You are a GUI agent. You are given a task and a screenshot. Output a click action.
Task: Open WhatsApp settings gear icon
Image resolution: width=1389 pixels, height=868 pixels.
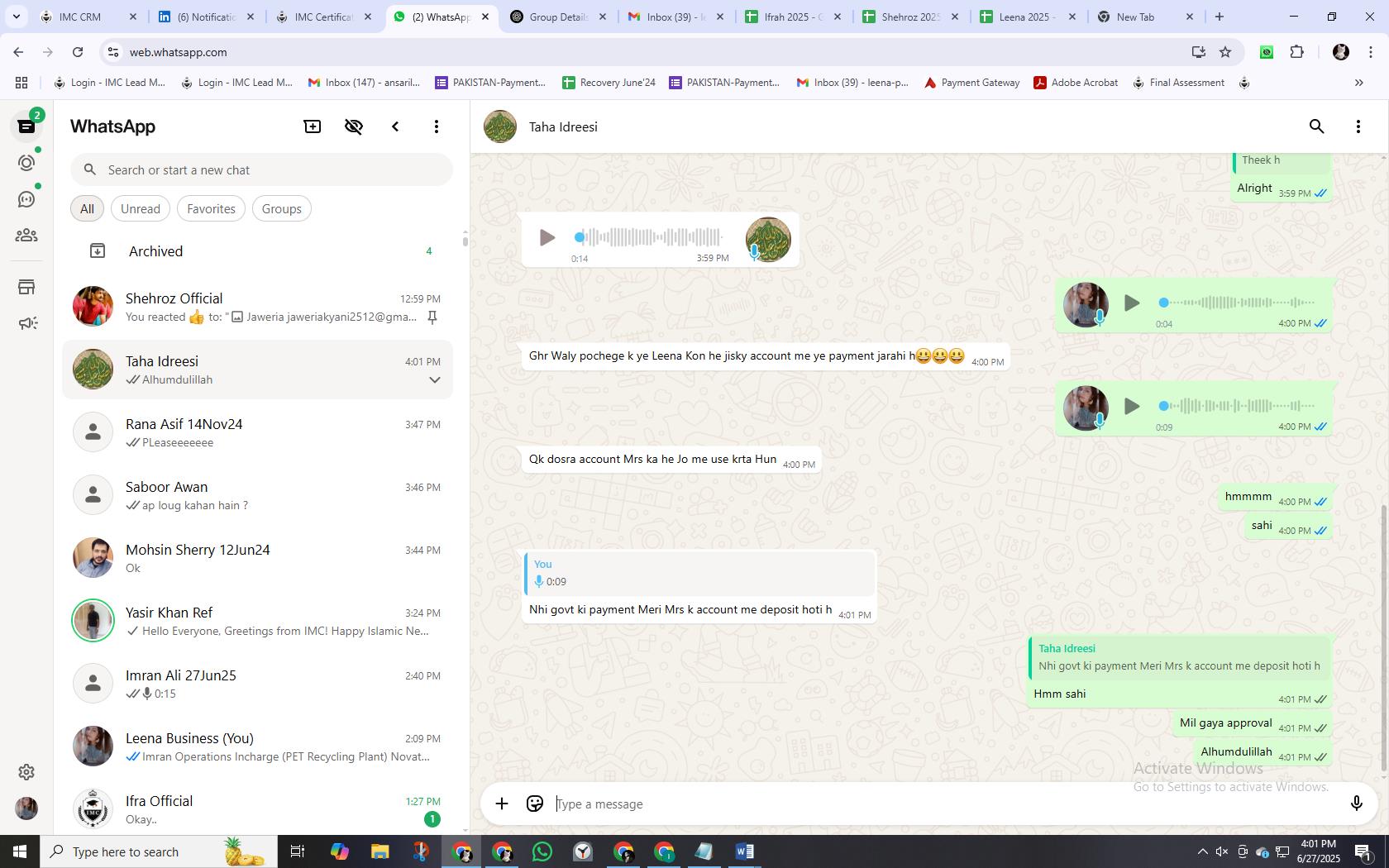26,771
